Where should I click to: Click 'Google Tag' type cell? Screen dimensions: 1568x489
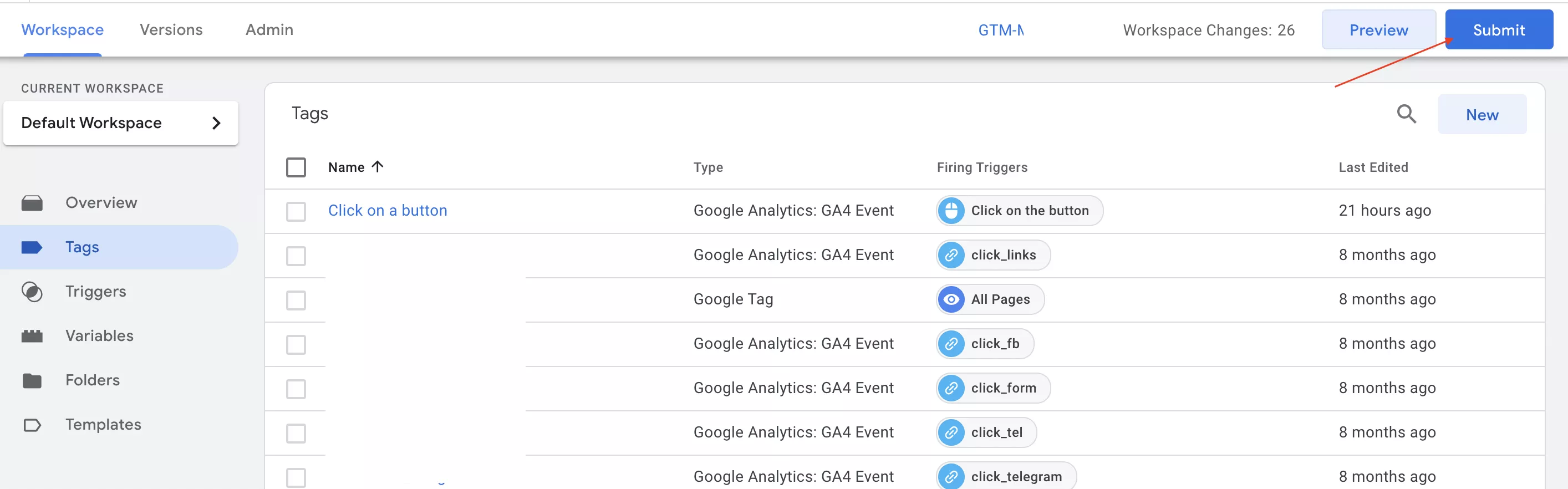pyautogui.click(x=733, y=299)
